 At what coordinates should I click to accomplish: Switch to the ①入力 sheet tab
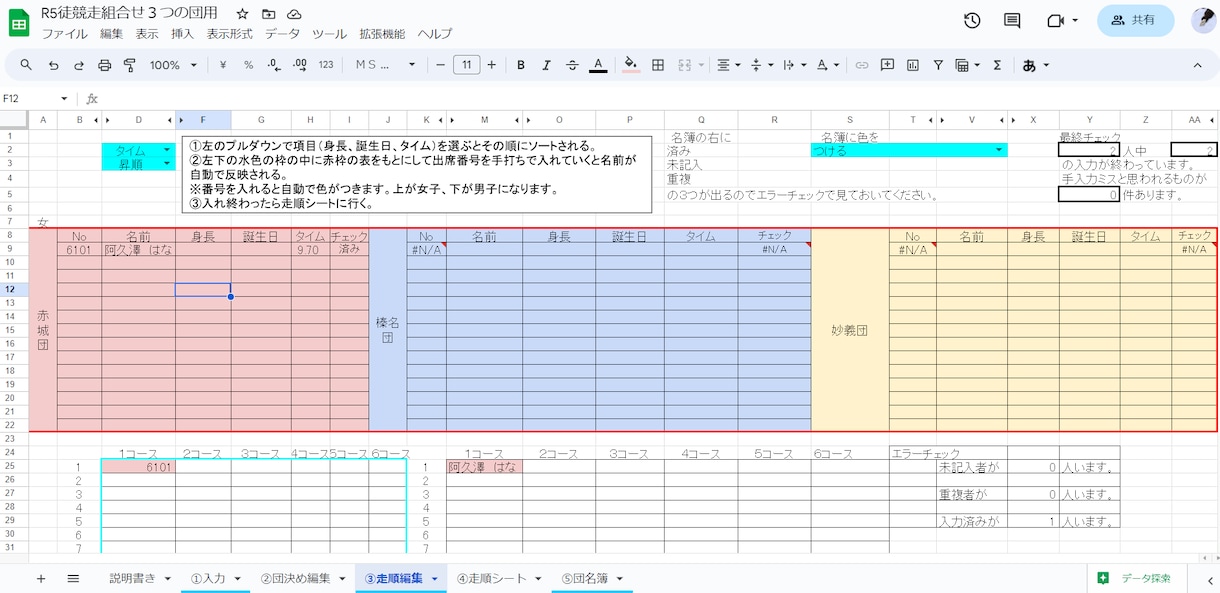coord(215,578)
